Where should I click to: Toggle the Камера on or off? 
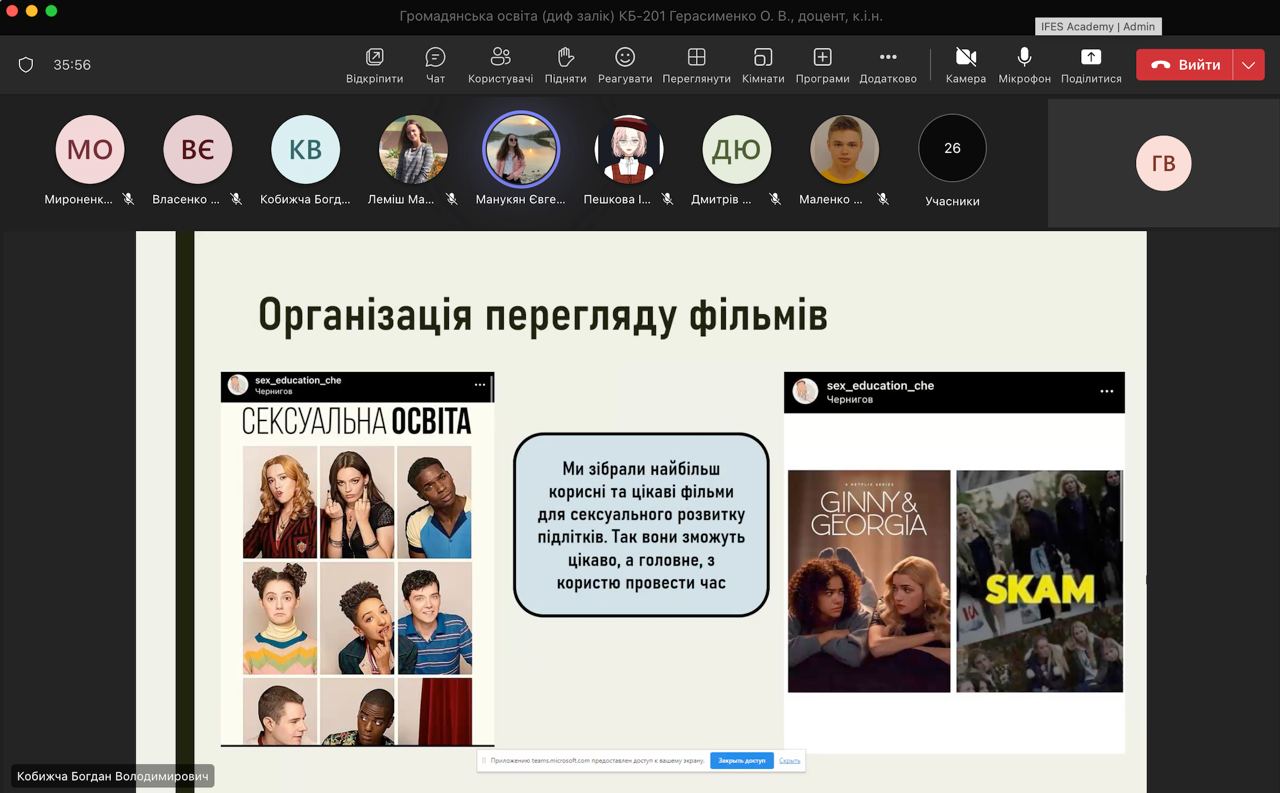(x=966, y=65)
